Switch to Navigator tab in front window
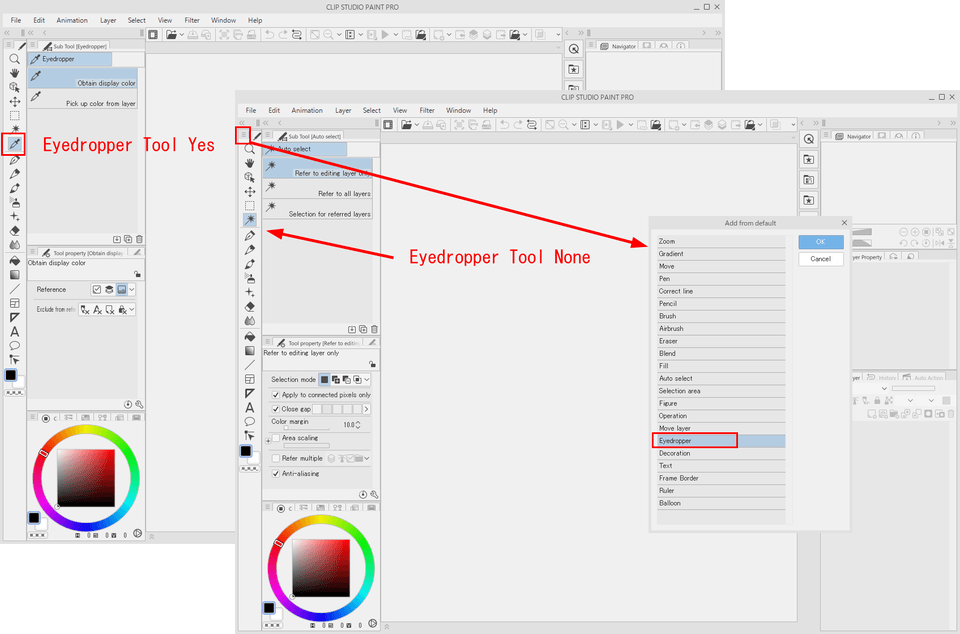The width and height of the screenshot is (960, 634). click(853, 136)
